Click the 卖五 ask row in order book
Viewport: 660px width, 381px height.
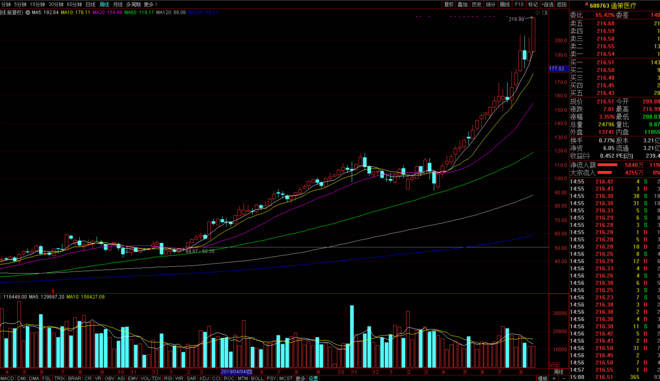615,23
